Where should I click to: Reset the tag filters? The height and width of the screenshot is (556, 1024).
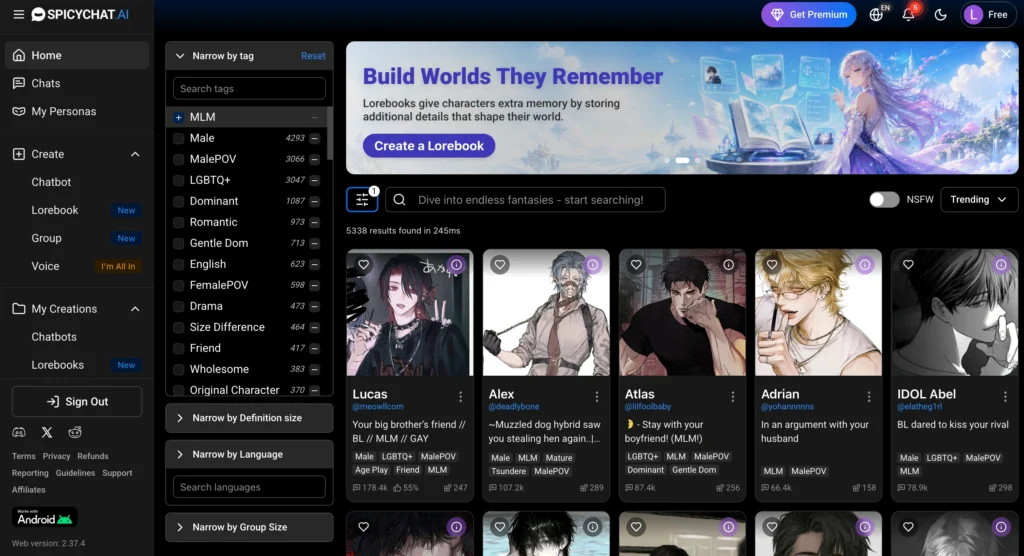pos(313,56)
